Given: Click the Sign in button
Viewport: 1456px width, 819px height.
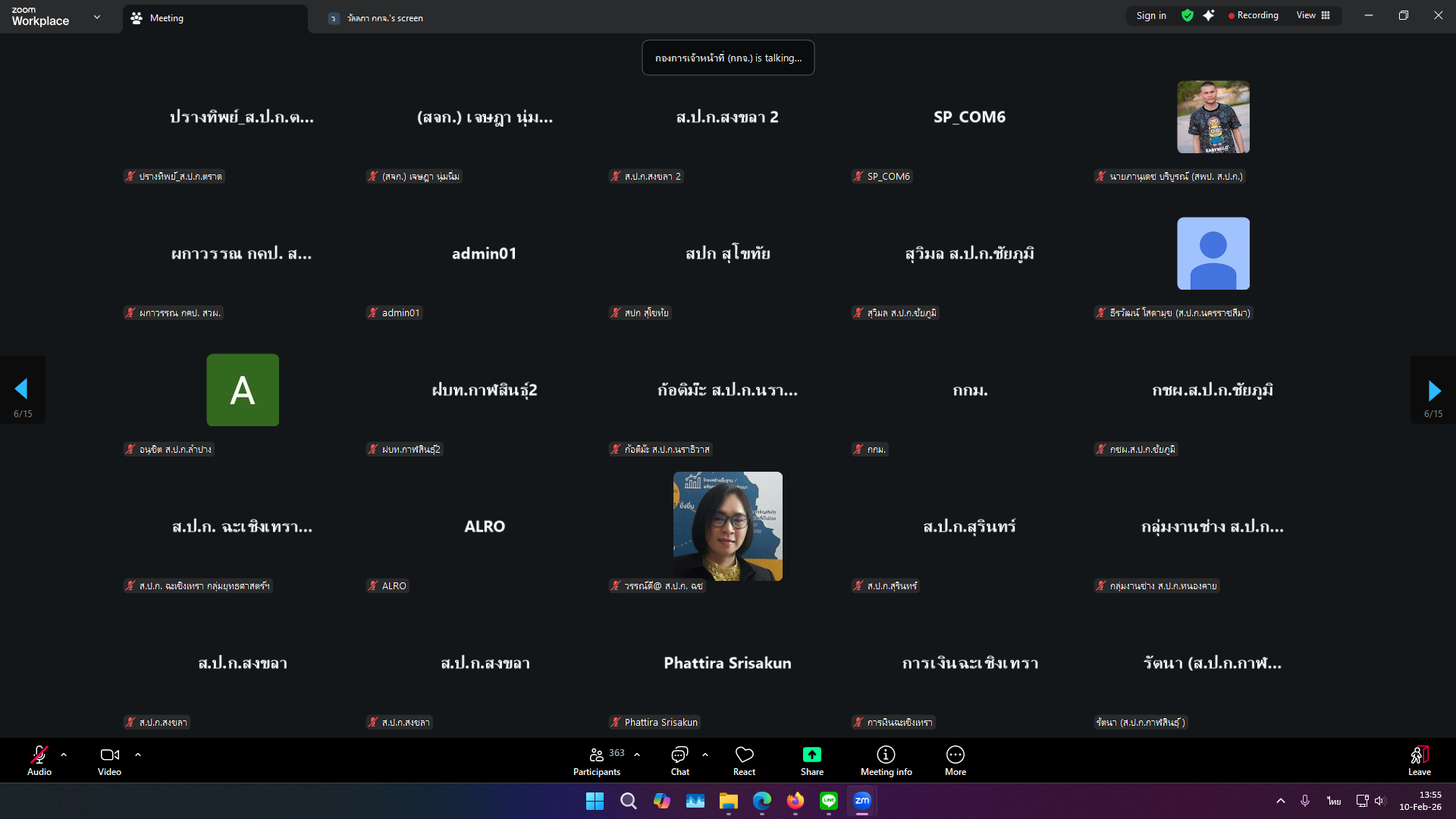Looking at the screenshot, I should click(1151, 15).
